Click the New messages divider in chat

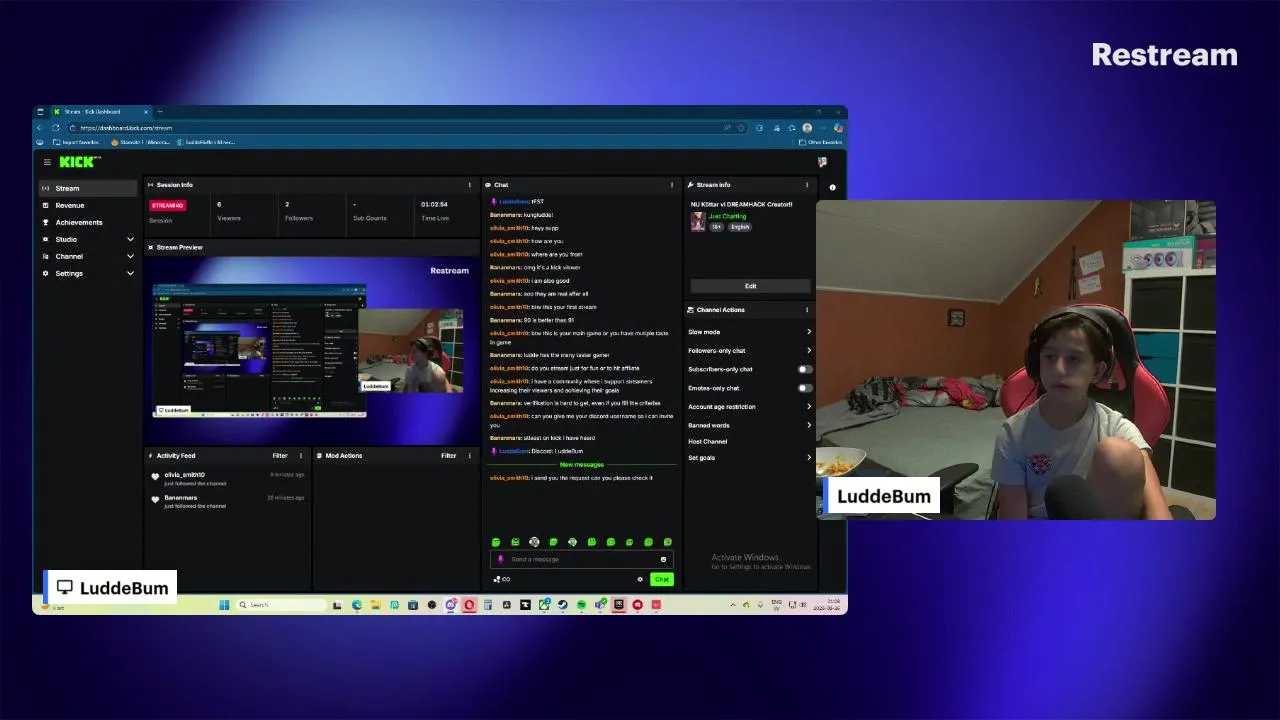pos(581,465)
